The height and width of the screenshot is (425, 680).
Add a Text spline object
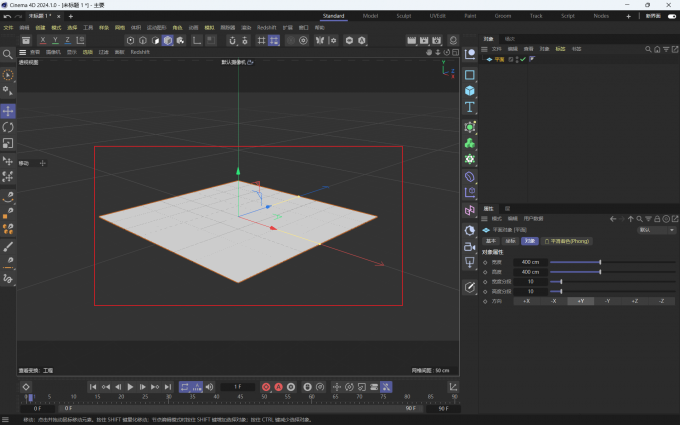tap(470, 107)
